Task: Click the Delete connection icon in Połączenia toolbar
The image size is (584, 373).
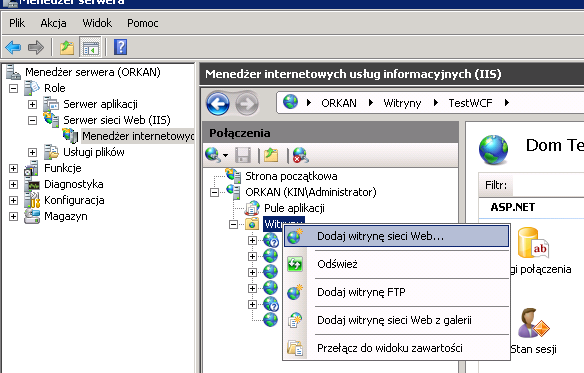Action: [x=300, y=155]
